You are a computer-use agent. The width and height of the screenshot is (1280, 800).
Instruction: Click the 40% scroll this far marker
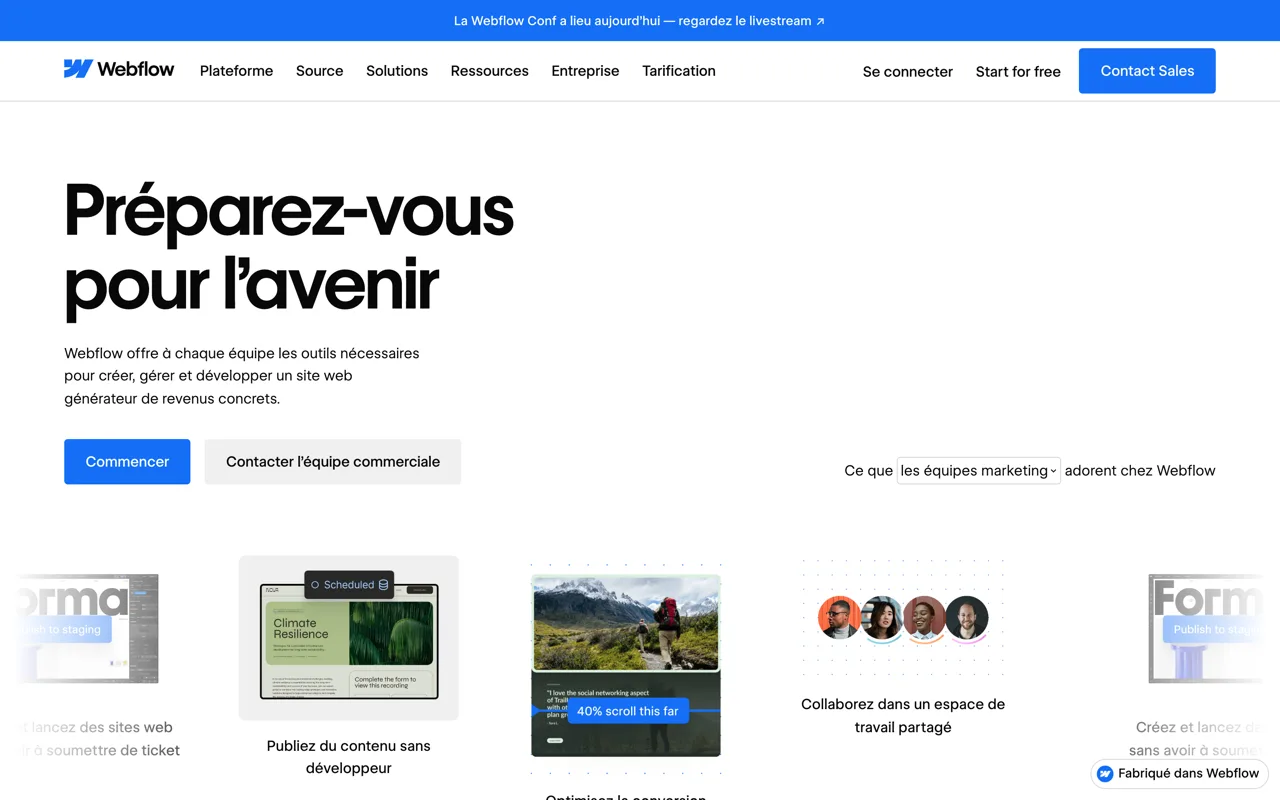tap(628, 711)
